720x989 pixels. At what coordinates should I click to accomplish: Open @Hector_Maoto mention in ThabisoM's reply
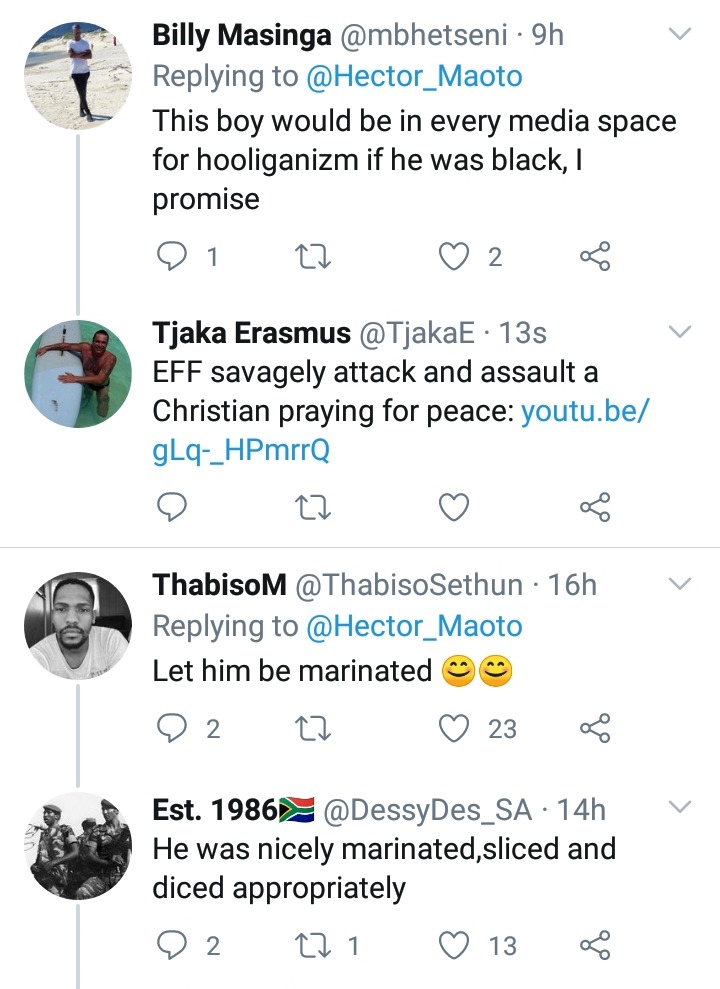414,626
